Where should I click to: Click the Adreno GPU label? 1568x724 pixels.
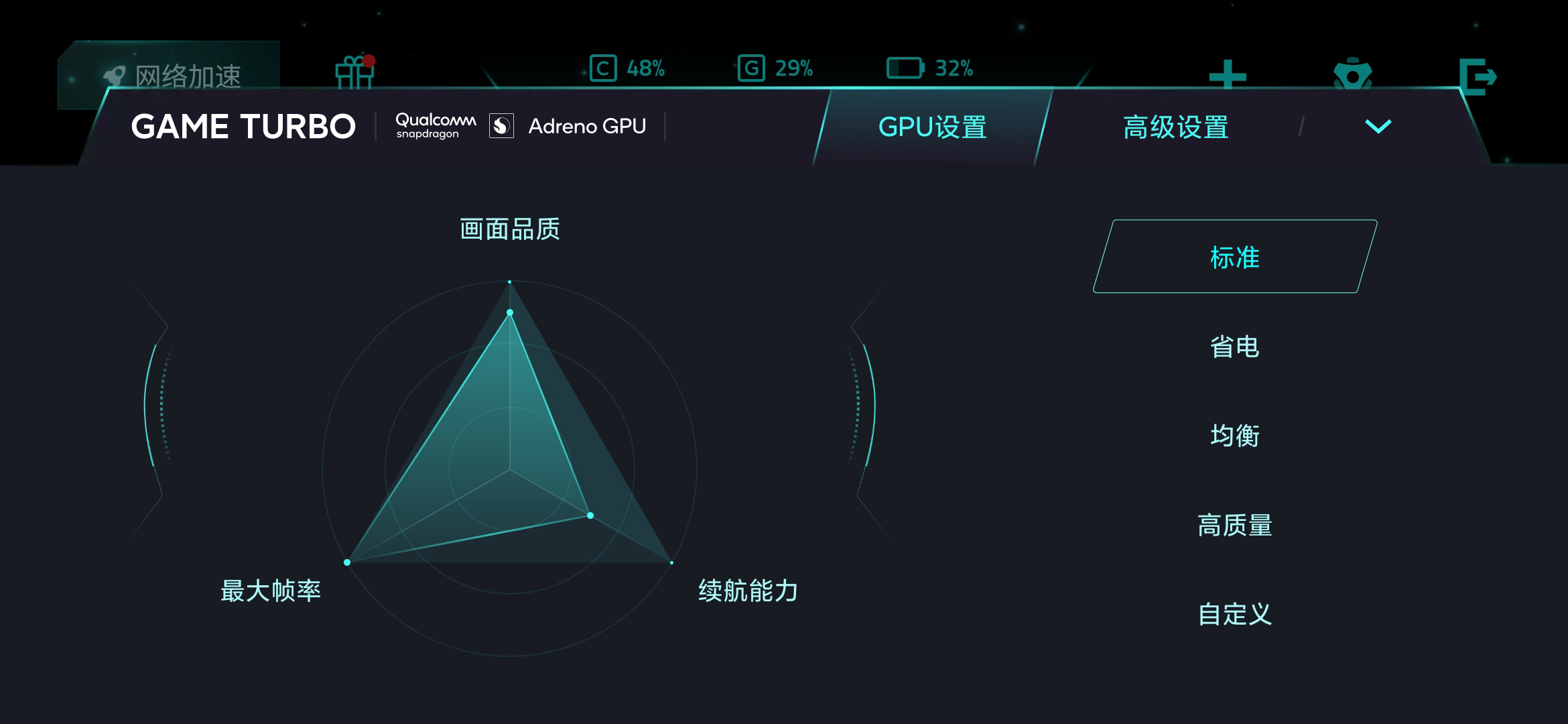click(587, 126)
